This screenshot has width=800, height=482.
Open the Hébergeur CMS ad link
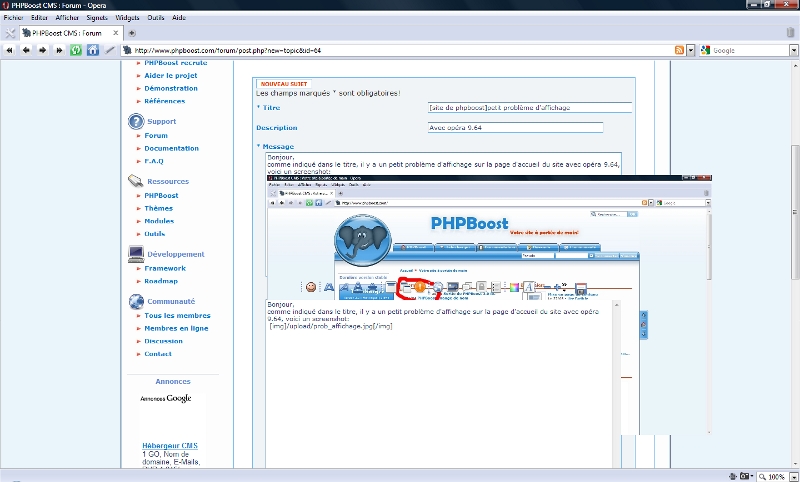[169, 445]
